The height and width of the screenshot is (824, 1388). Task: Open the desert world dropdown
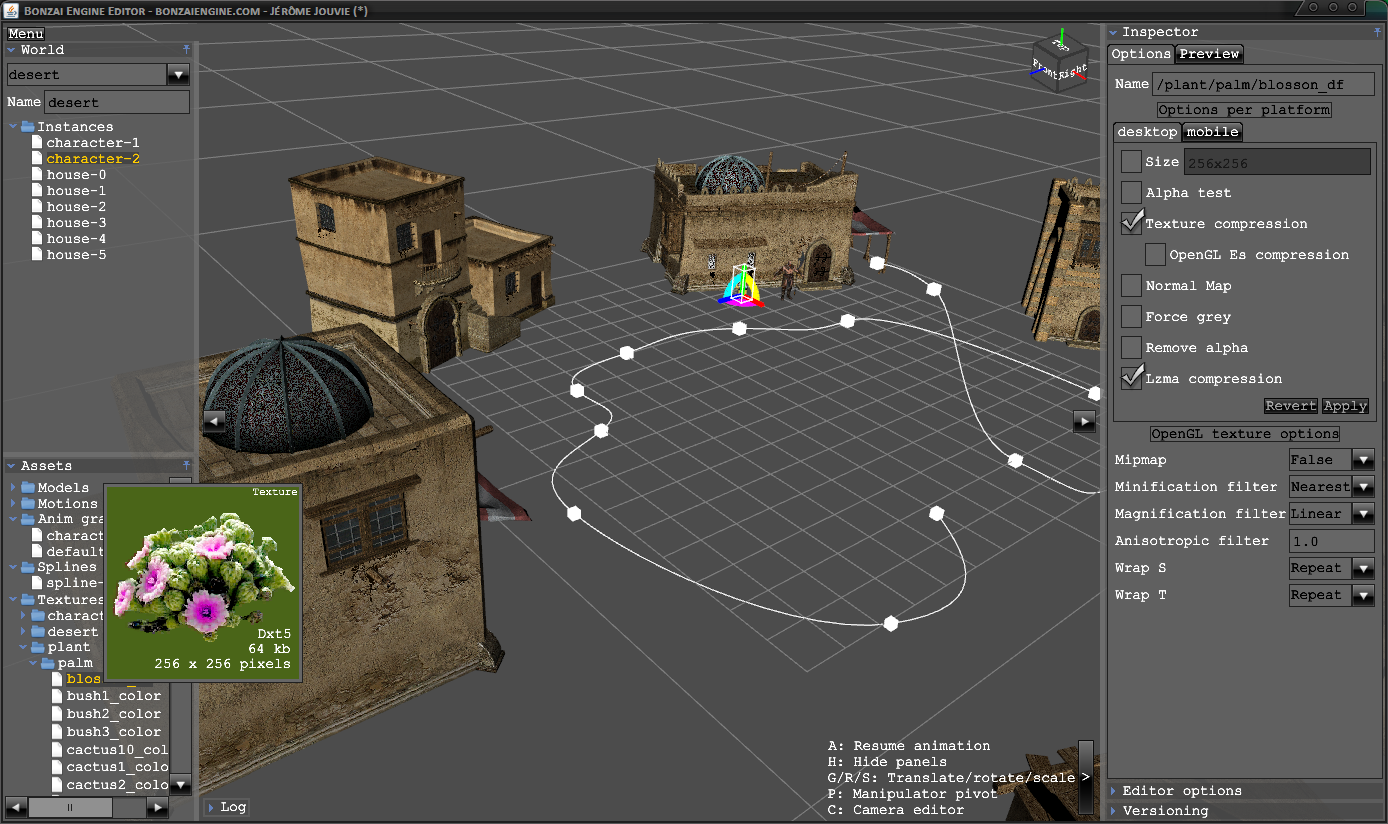(x=178, y=75)
